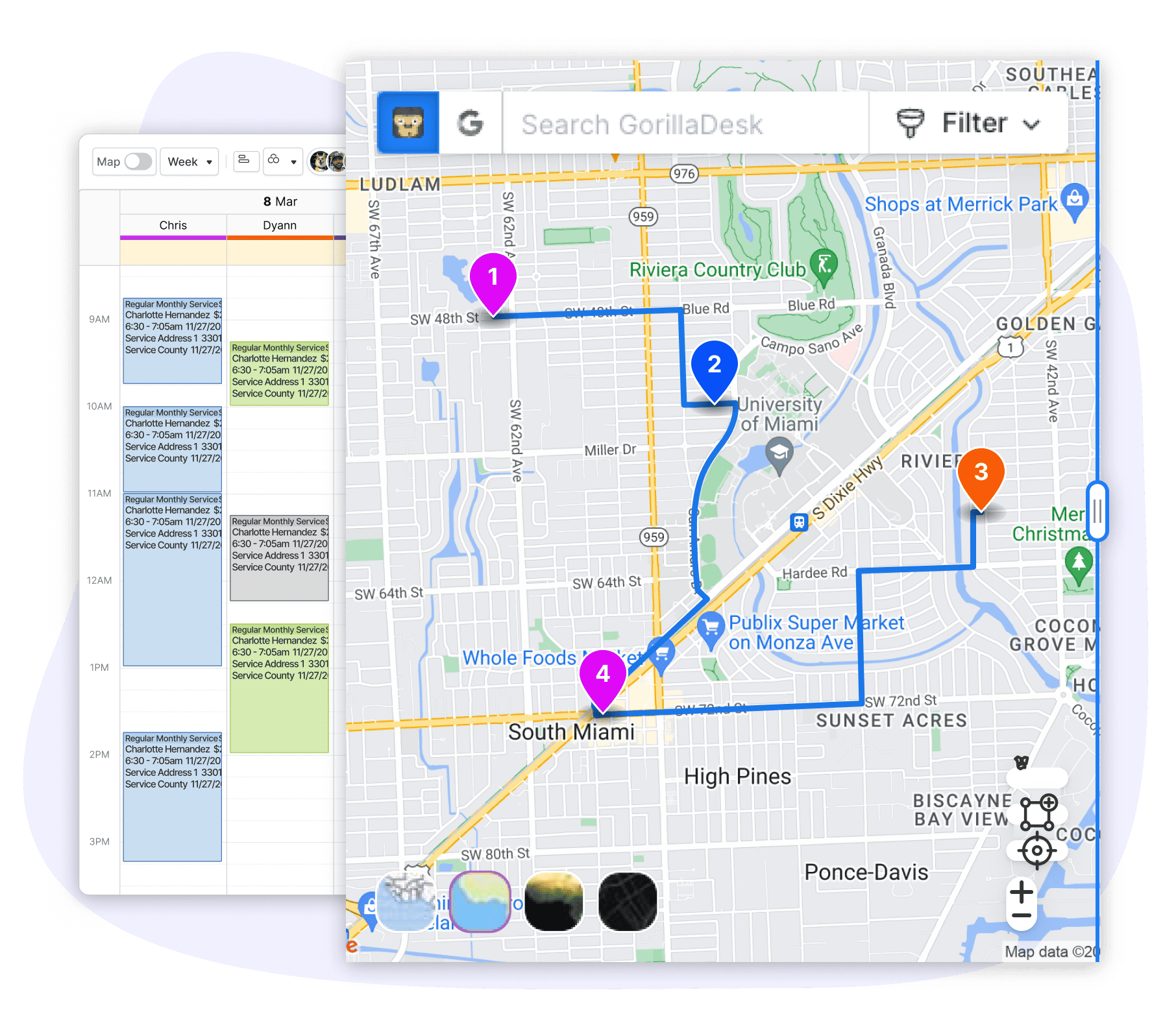Click the dog avatar technician filter
Screen dimensions: 1176x1012
coord(319,161)
